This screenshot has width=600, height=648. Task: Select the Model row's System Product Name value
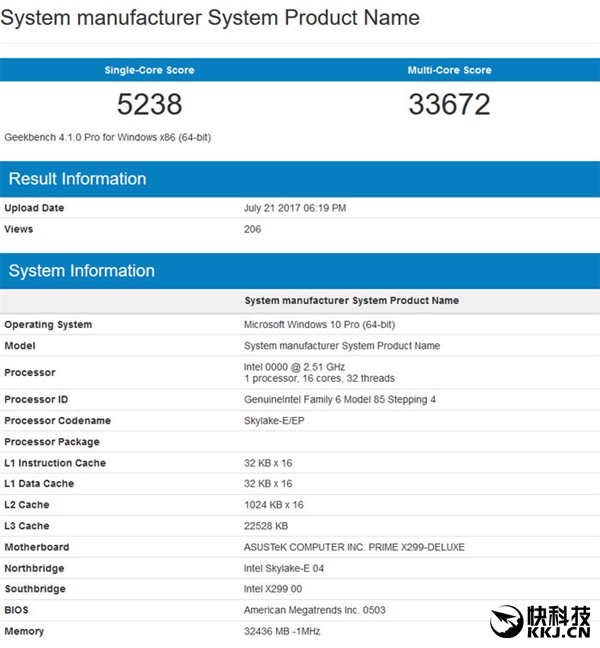[342, 345]
